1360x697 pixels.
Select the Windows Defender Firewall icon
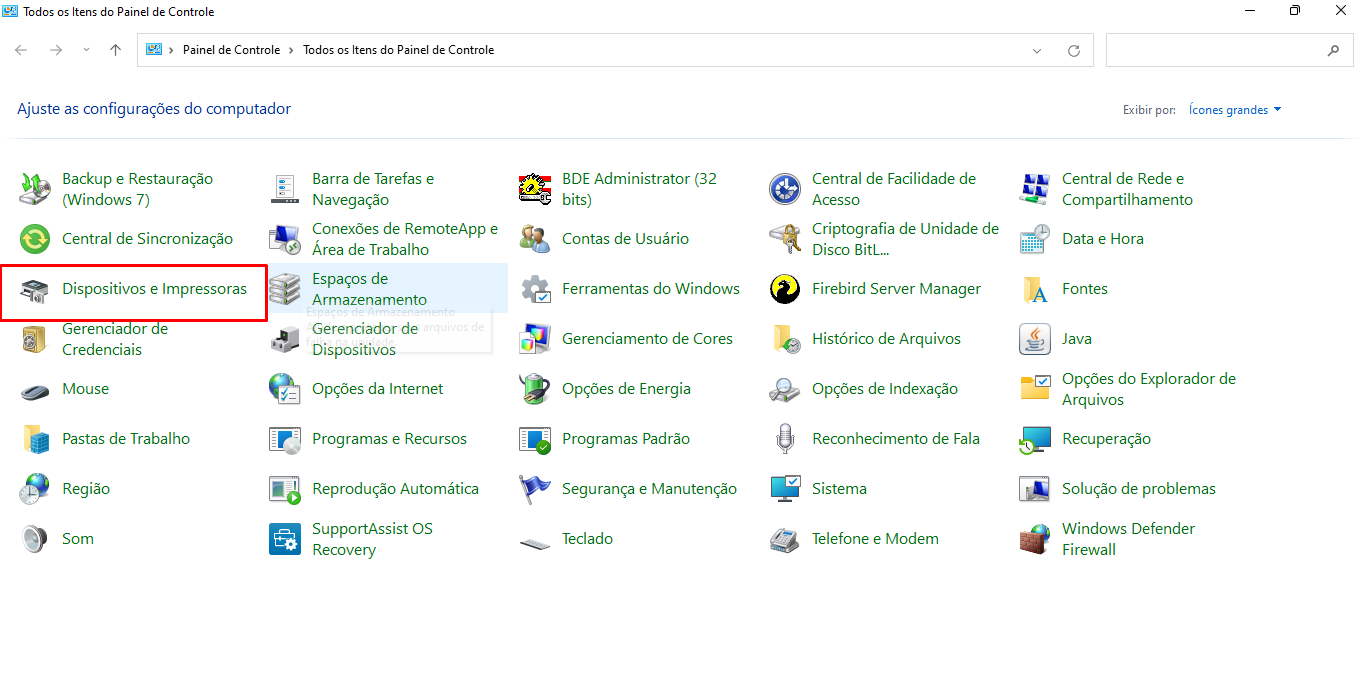(x=1035, y=539)
